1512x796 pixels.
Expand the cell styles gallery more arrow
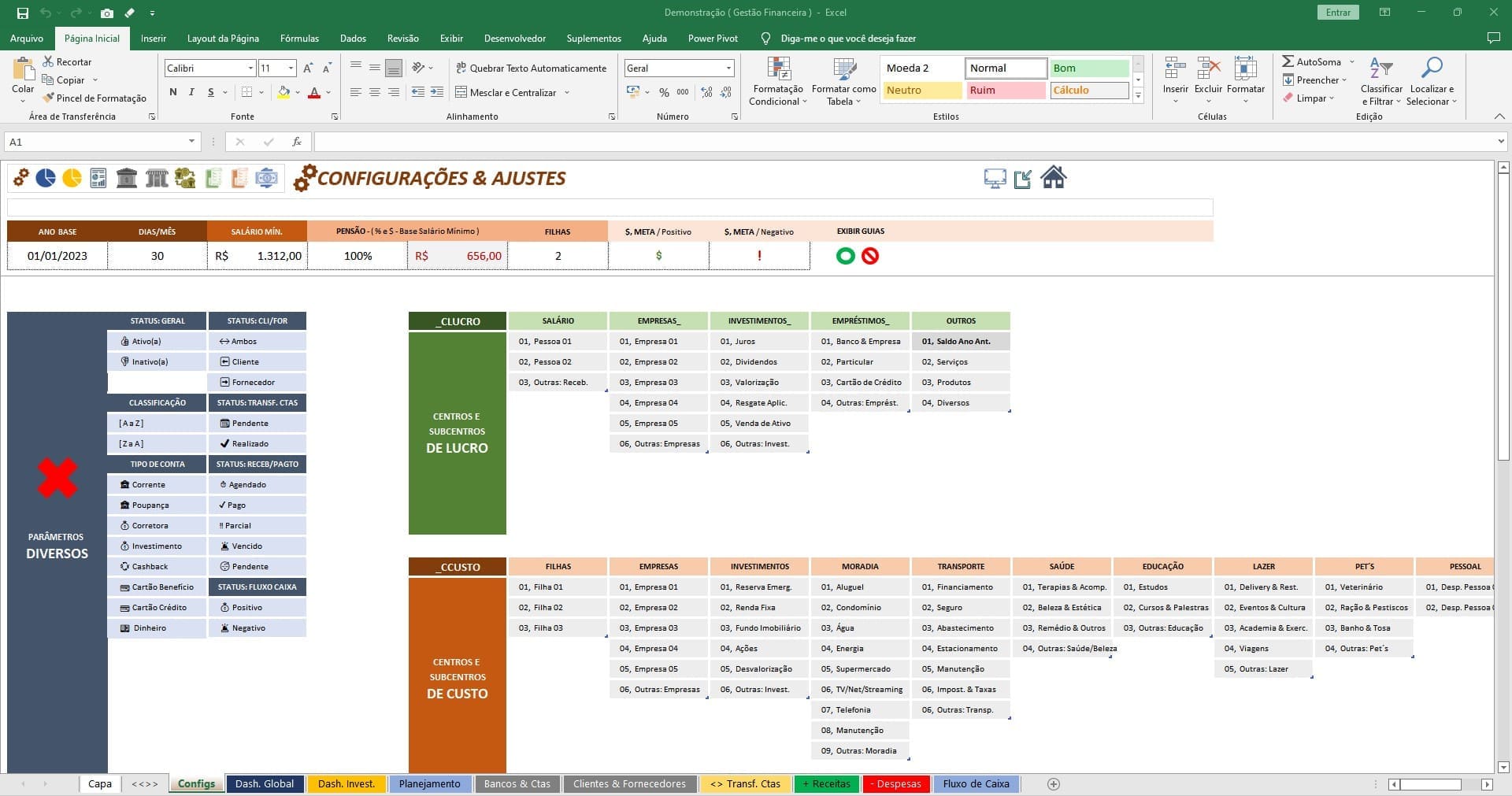pos(1138,96)
